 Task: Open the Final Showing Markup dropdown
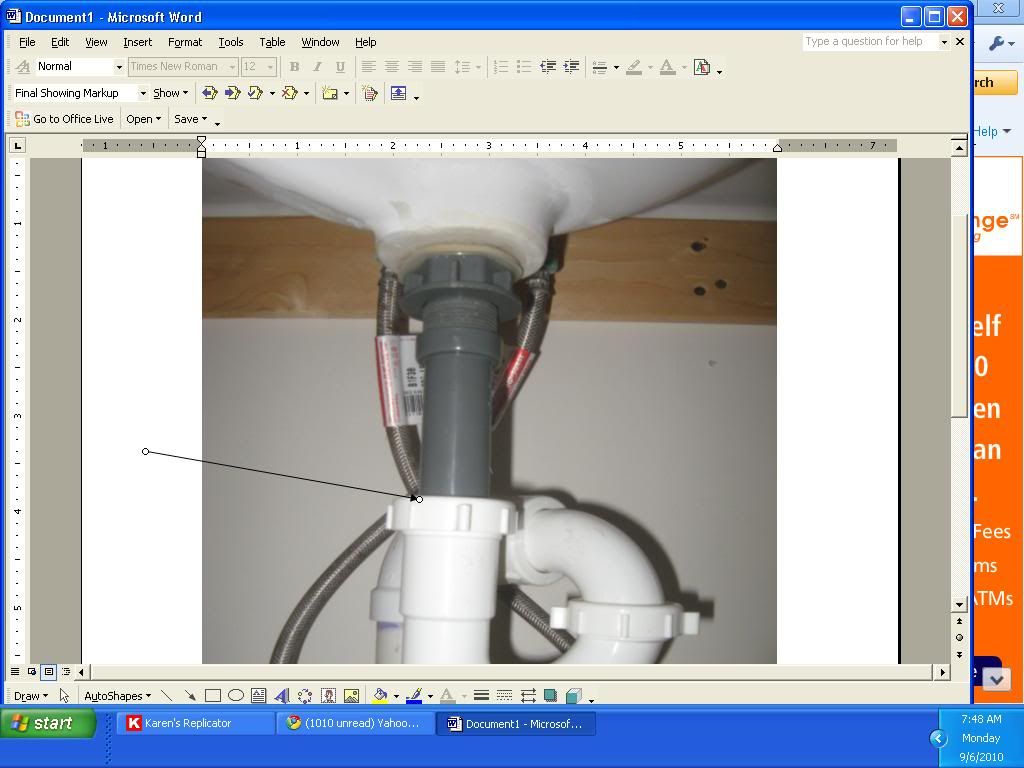pyautogui.click(x=143, y=92)
